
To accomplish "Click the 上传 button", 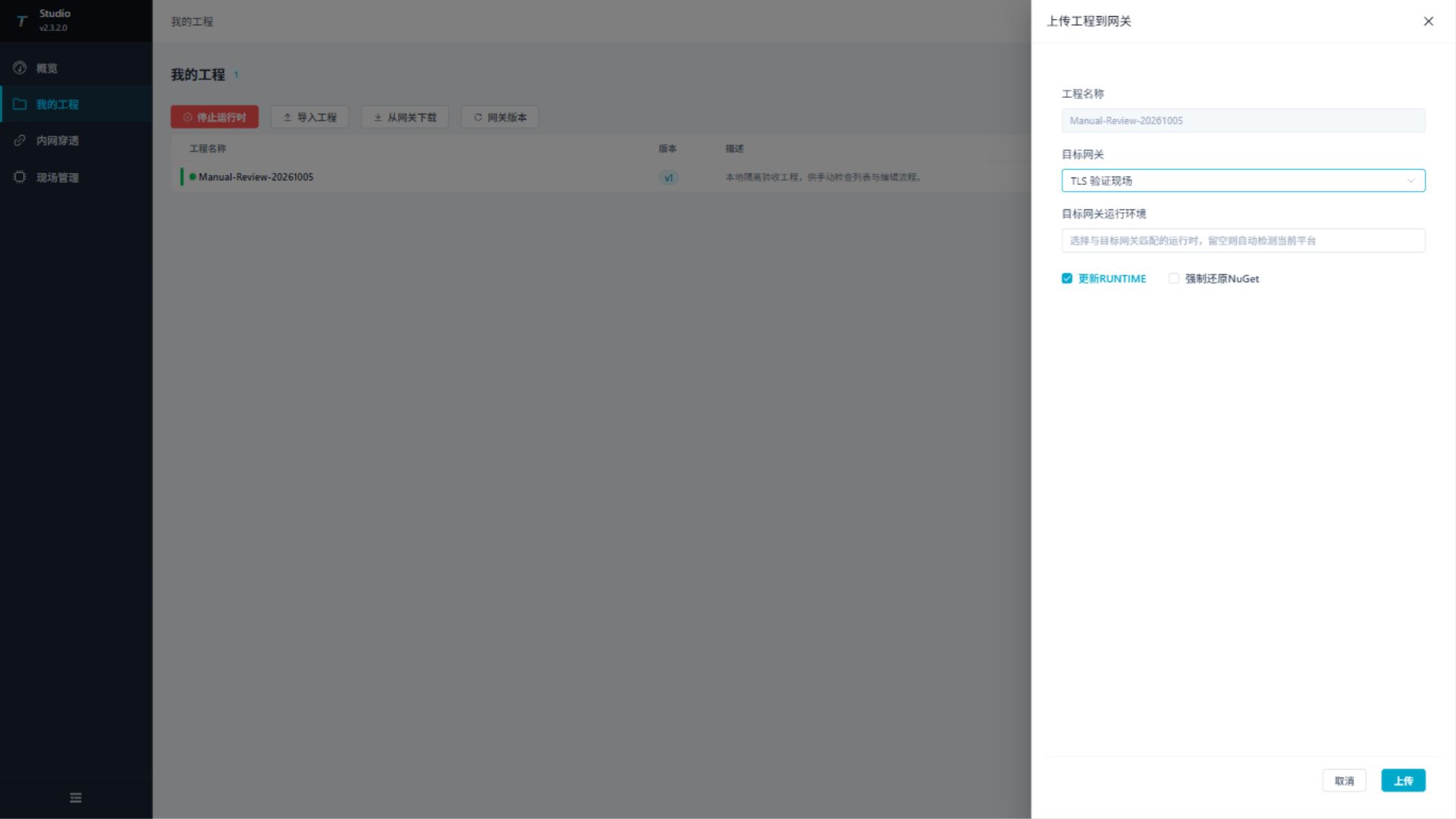I will (1404, 780).
